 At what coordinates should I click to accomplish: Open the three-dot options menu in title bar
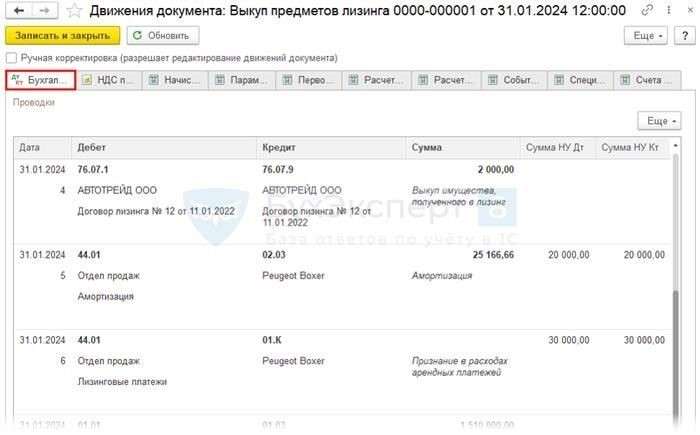(669, 10)
